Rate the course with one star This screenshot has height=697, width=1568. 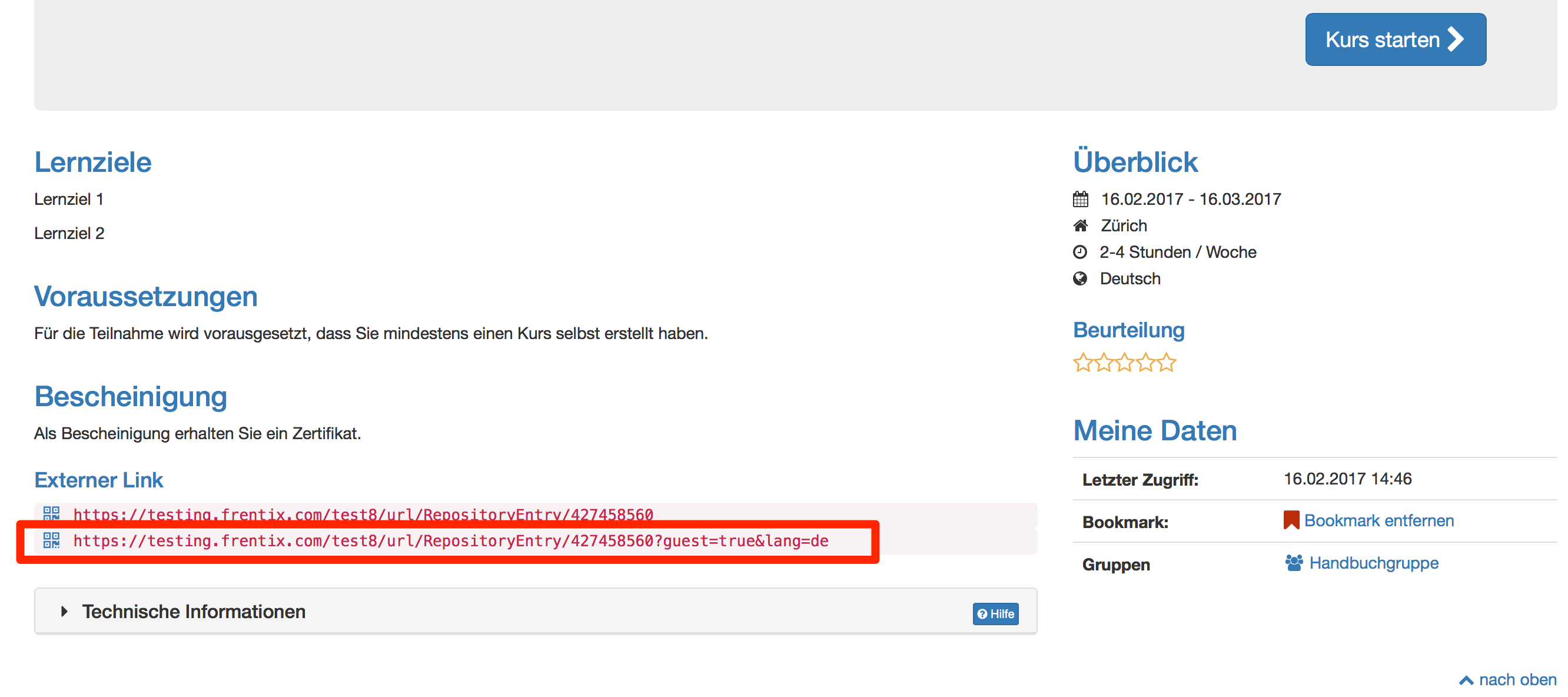point(1082,363)
